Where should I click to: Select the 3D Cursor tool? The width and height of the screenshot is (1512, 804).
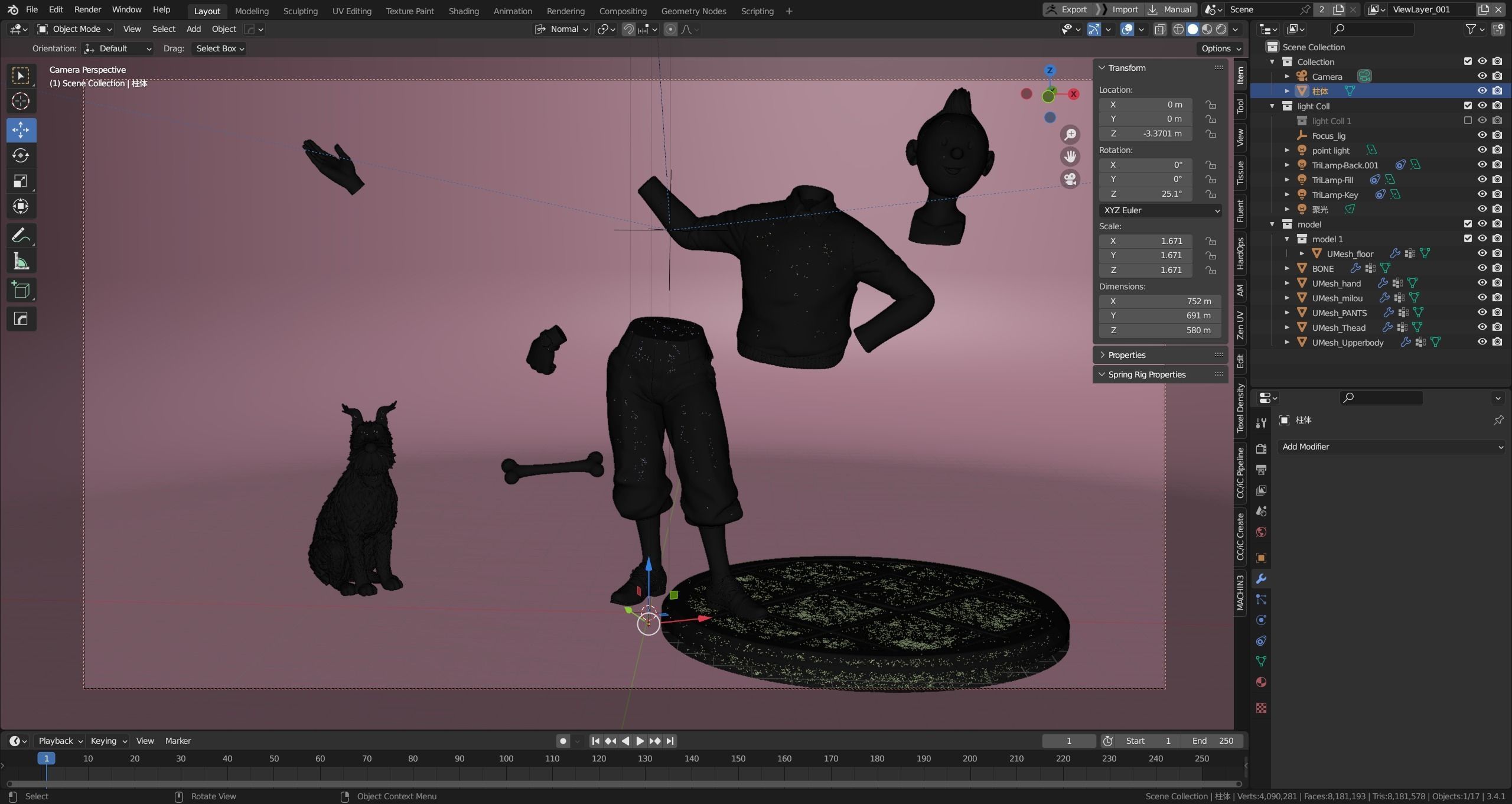click(21, 102)
